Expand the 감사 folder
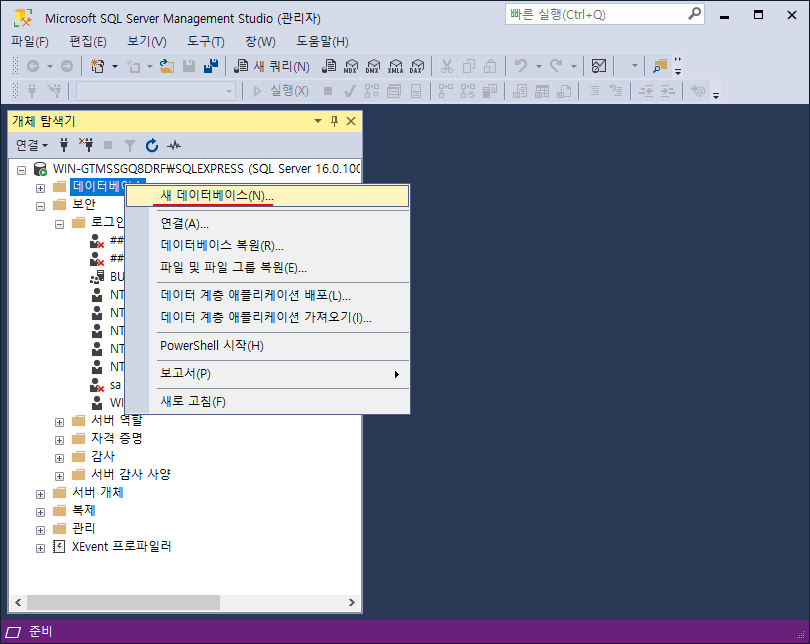Screen dimensions: 810x644 [x=59, y=459]
